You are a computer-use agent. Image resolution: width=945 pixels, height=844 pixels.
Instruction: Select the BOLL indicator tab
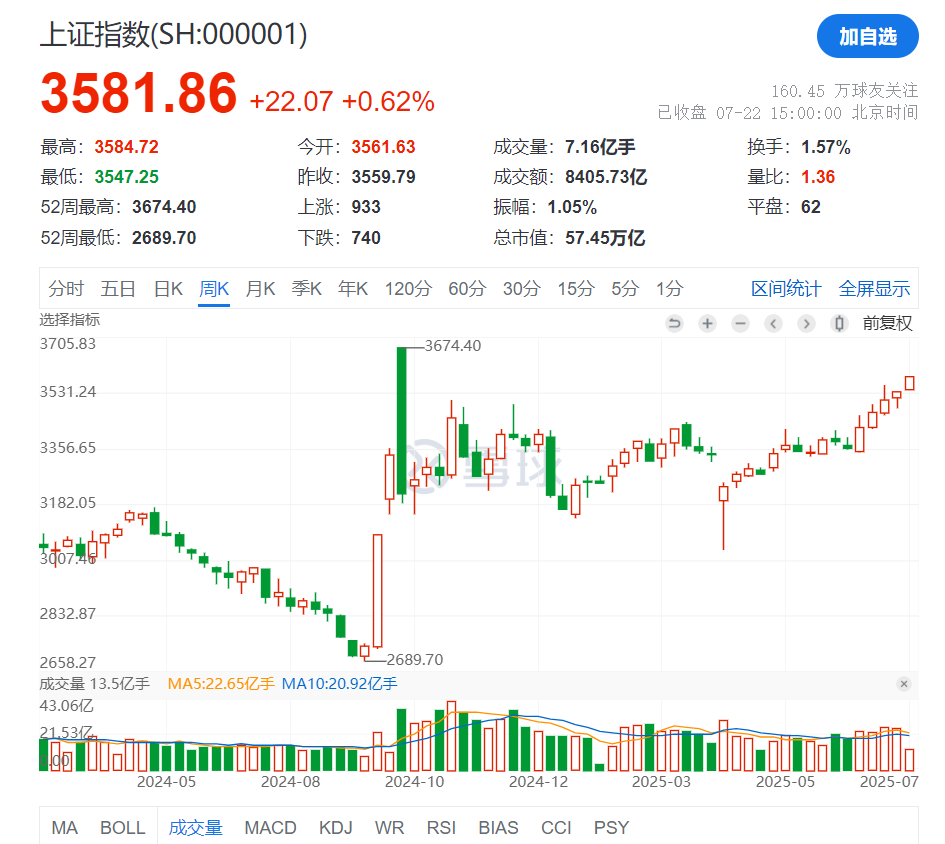123,828
